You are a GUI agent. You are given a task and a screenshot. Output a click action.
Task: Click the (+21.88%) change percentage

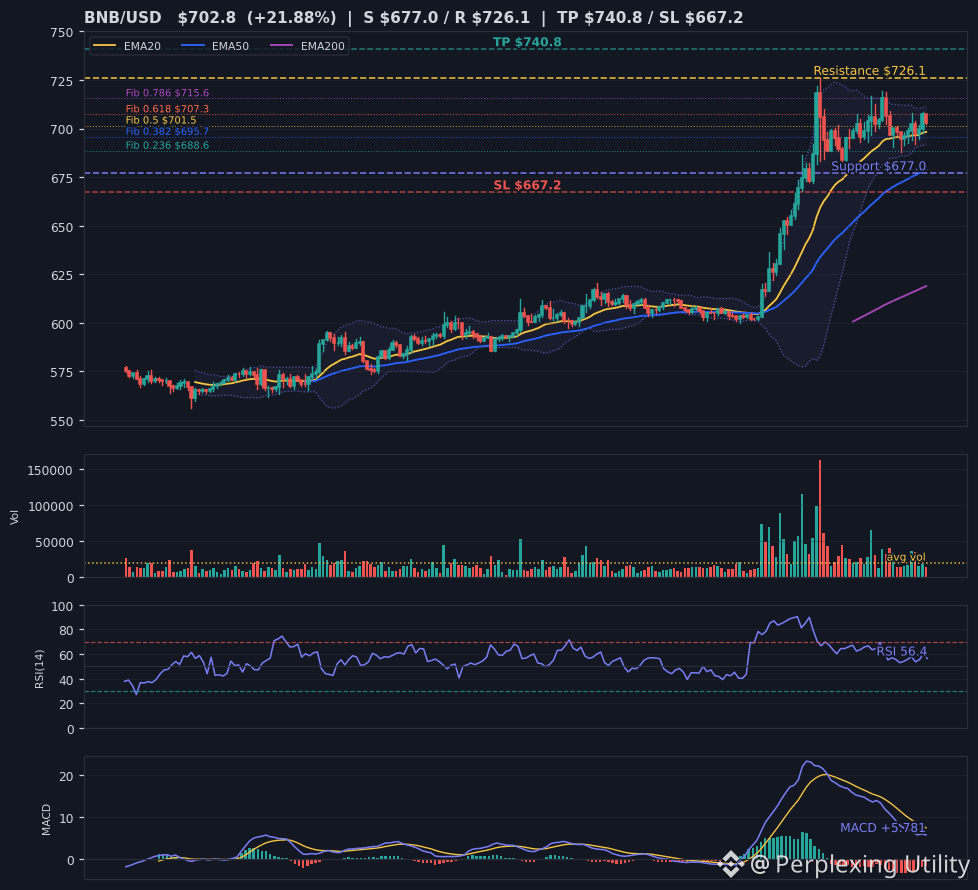[x=291, y=17]
